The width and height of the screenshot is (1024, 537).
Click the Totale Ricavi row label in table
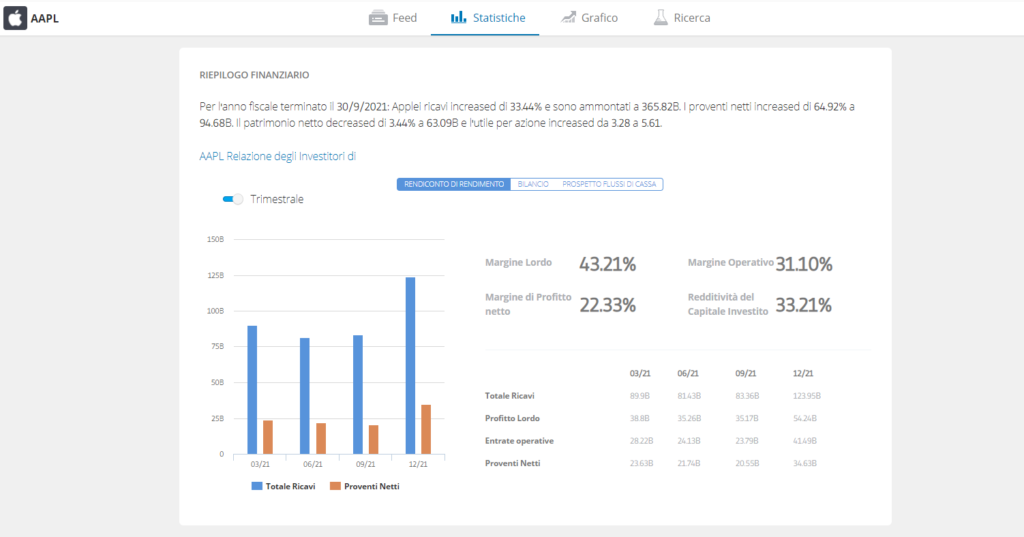(509, 396)
